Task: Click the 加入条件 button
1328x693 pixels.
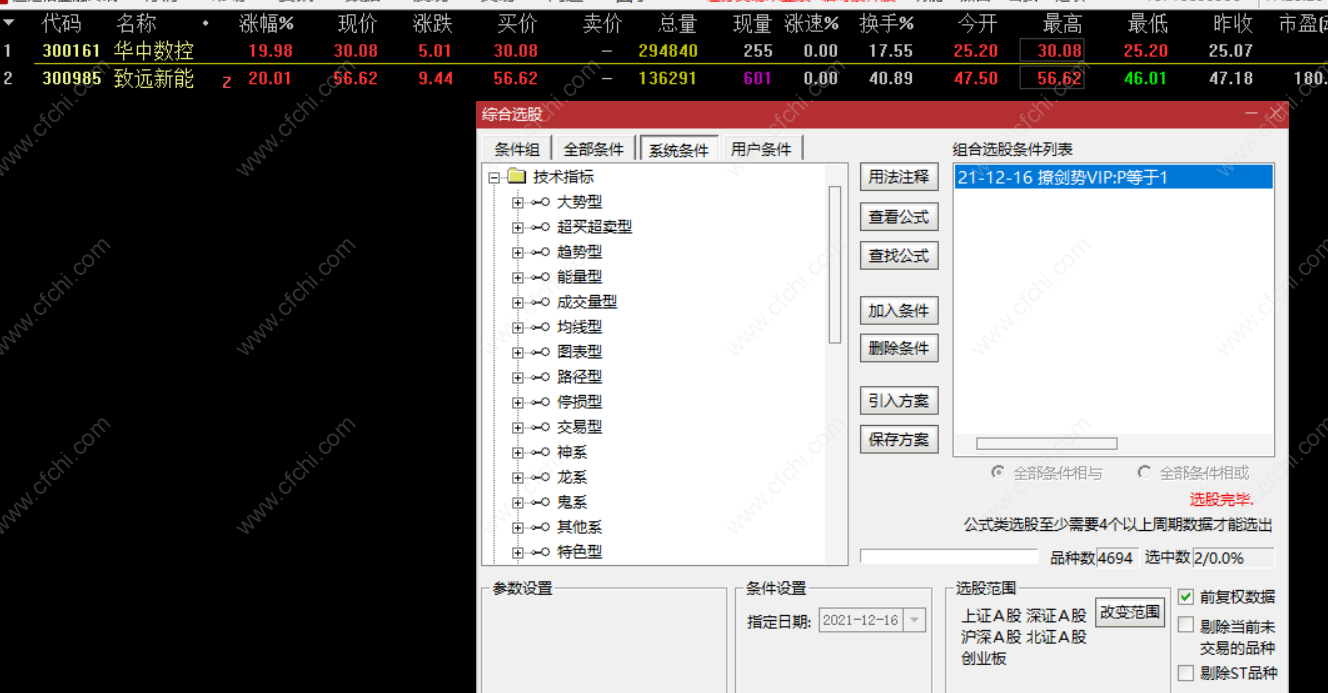Action: (899, 311)
